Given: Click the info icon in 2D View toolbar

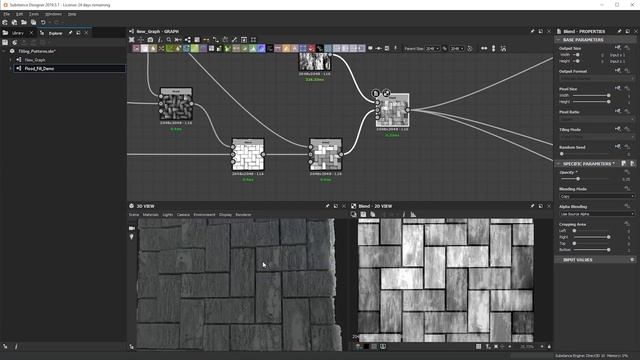Looking at the screenshot, I should pyautogui.click(x=404, y=214).
